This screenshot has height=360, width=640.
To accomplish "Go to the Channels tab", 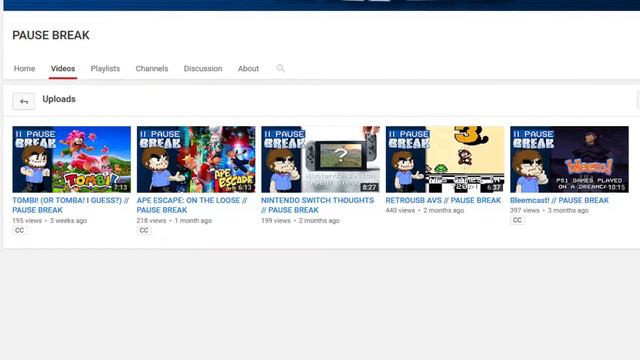I will 152,69.
